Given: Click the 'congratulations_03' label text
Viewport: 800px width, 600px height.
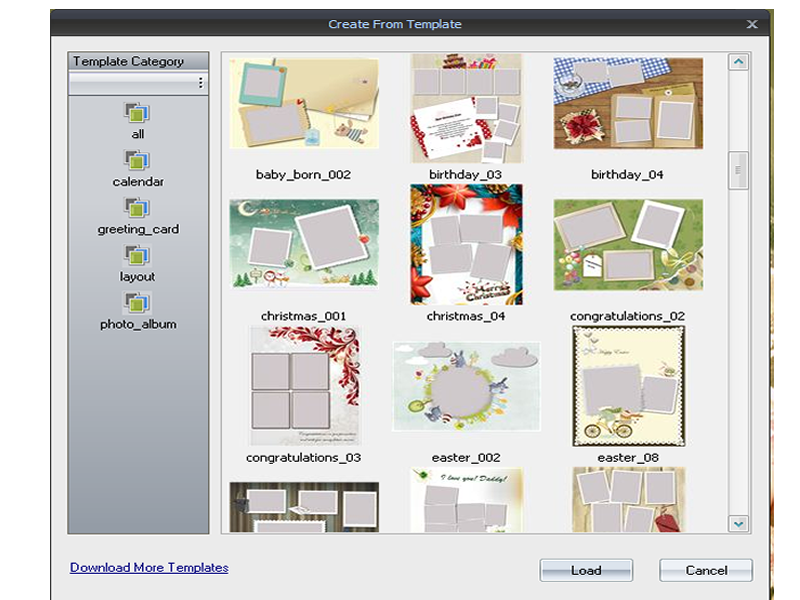Looking at the screenshot, I should tap(304, 458).
